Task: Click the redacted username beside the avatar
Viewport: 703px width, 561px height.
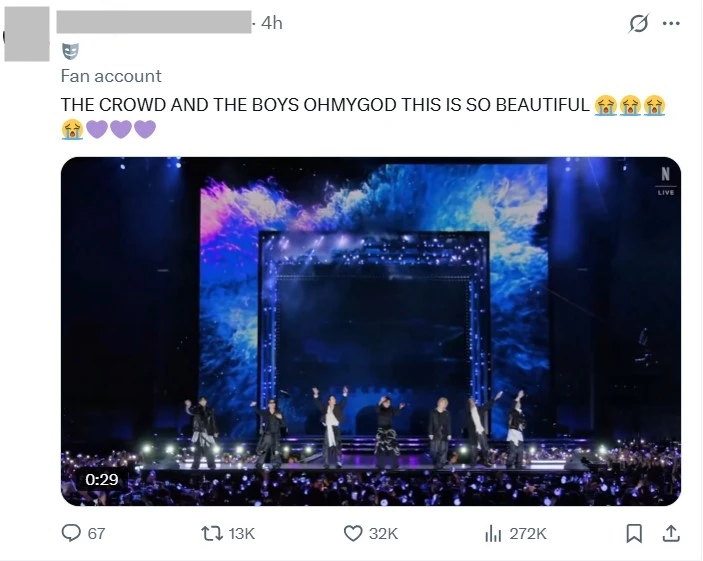Action: tap(153, 22)
